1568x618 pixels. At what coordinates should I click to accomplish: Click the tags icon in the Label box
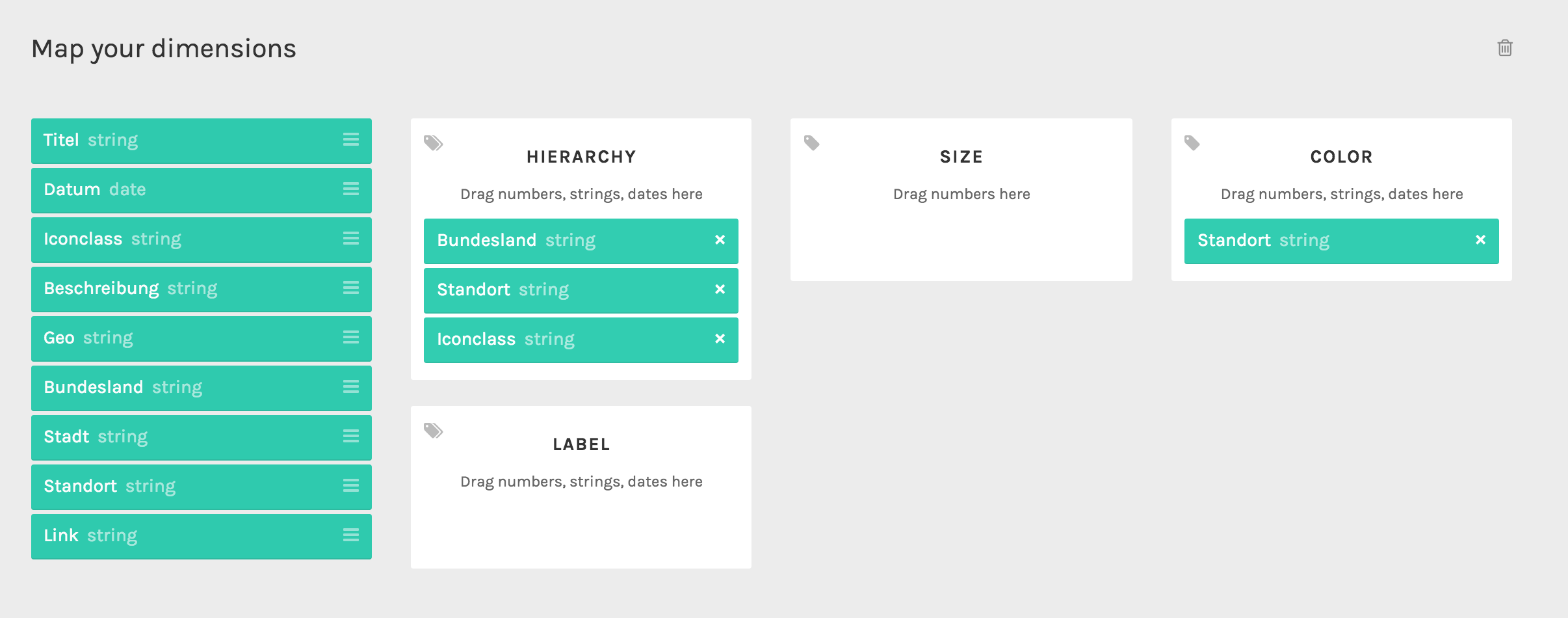point(434,430)
